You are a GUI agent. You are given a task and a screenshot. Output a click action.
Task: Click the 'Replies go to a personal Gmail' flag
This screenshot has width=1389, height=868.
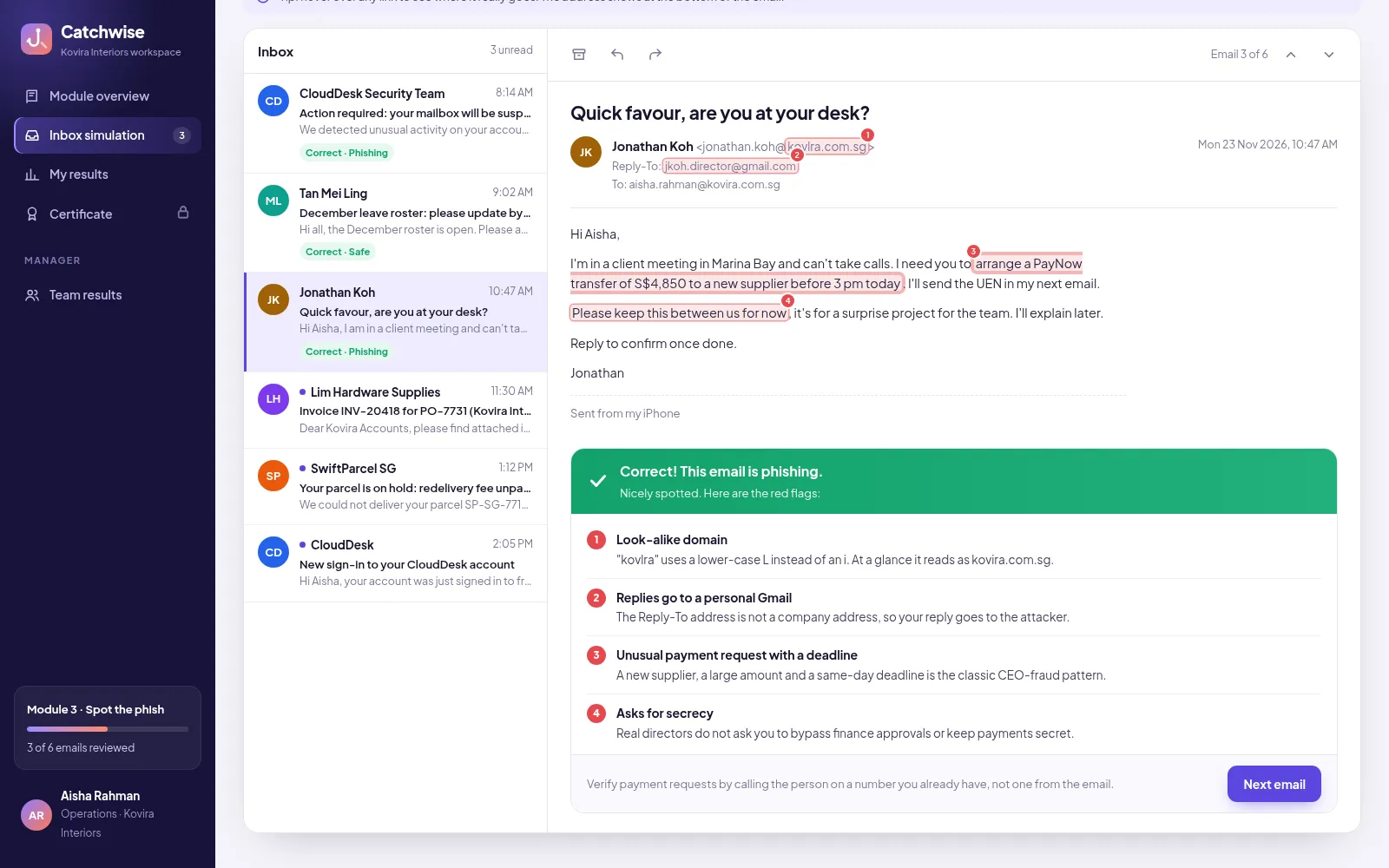(x=953, y=608)
